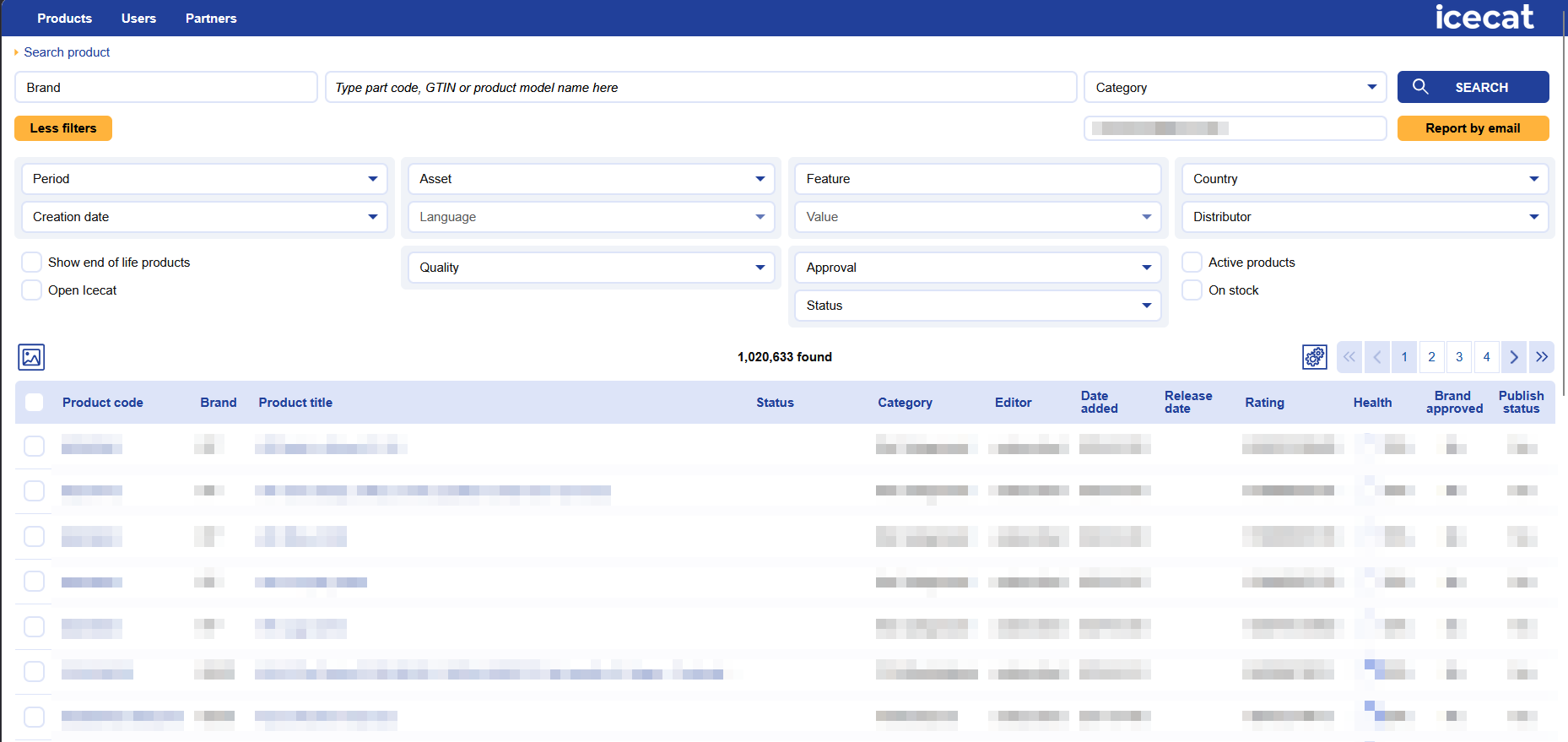Viewport: 1568px width, 742px height.
Task: Select all rows via header checkbox
Action: [34, 403]
